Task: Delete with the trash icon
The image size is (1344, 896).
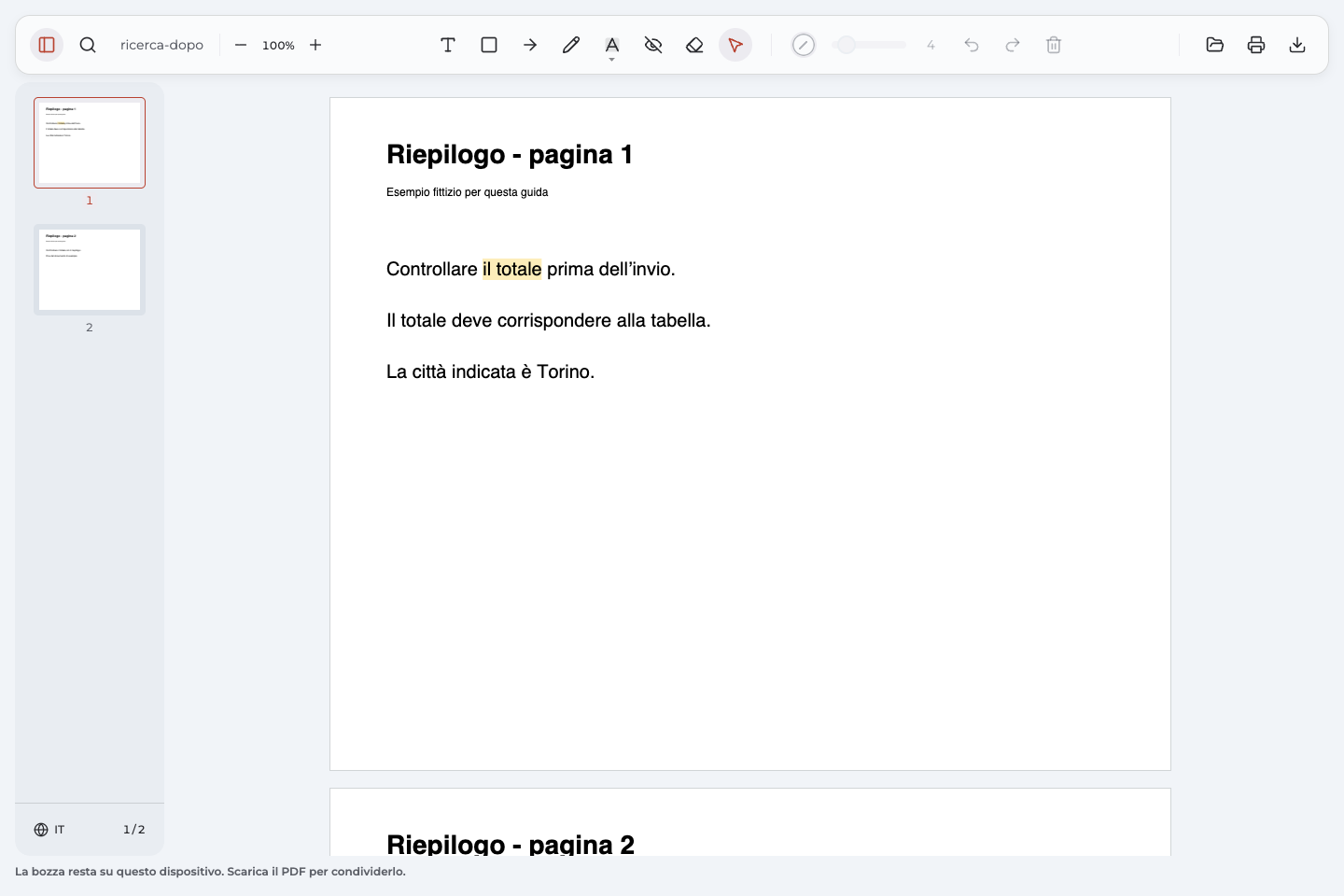Action: tap(1054, 45)
